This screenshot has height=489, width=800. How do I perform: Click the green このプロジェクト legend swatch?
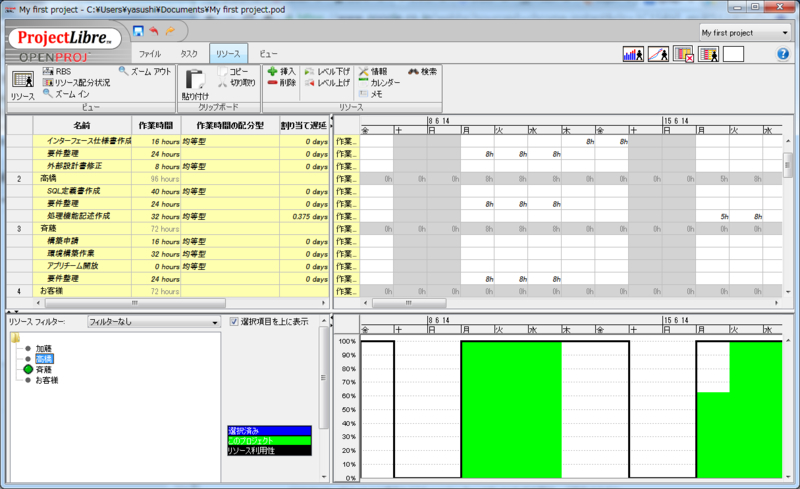pos(269,441)
